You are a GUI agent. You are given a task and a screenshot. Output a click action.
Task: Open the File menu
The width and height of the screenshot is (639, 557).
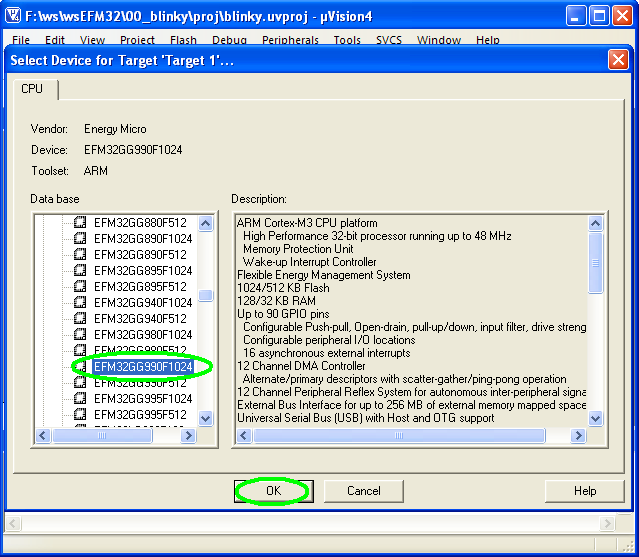pos(21,40)
